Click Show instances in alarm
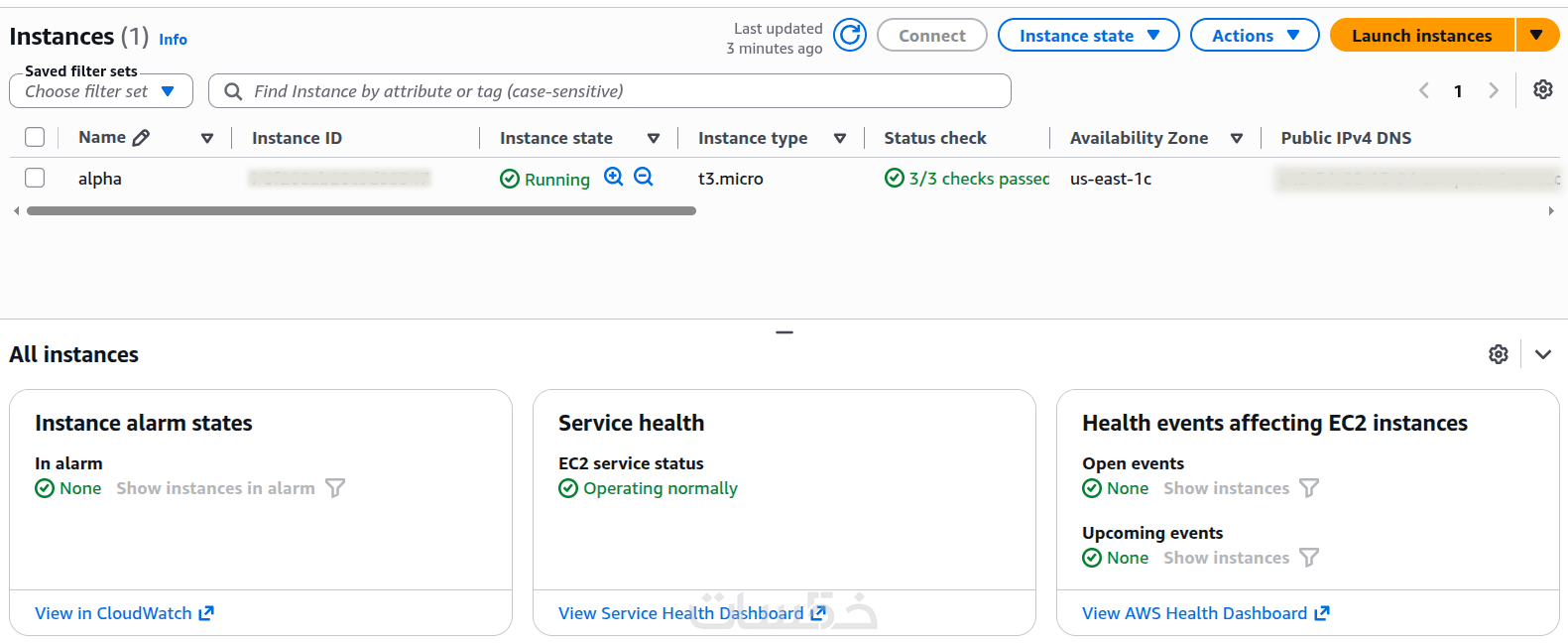 [215, 488]
